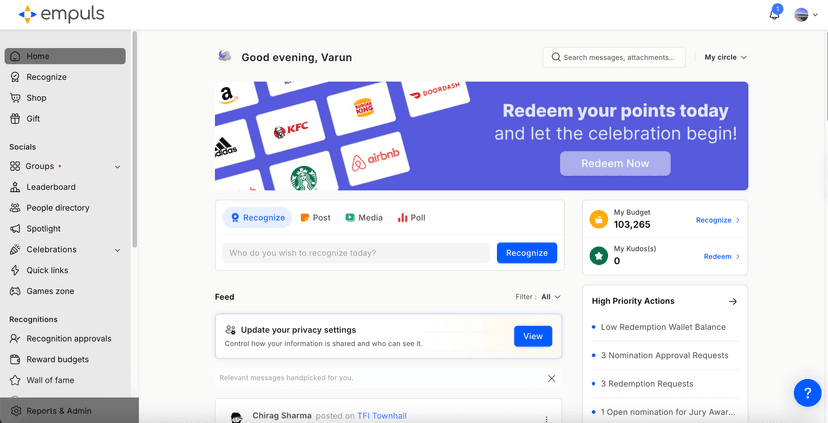Click the search messages input field
This screenshot has height=423, width=828.
618,57
